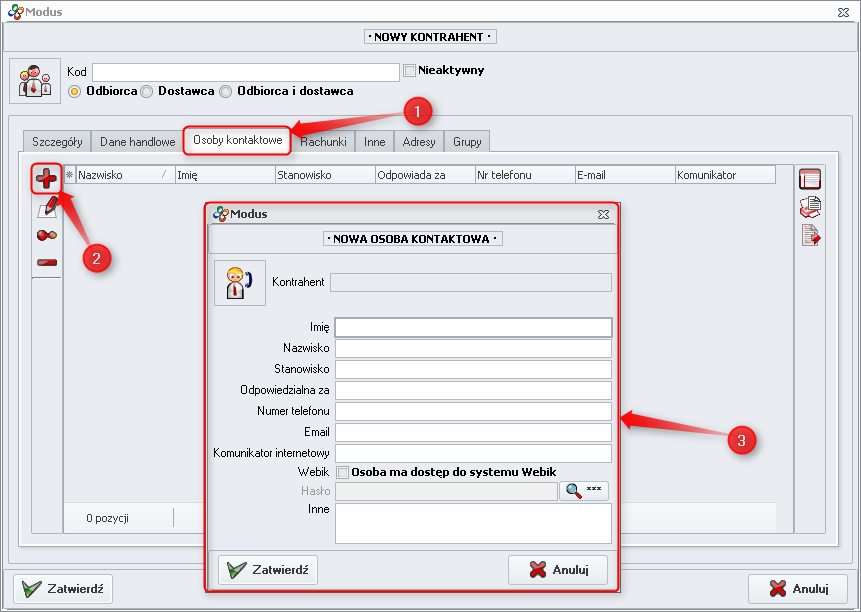The width and height of the screenshot is (861, 612).
Task: Click the Numer telefonu input field
Action: 473,411
